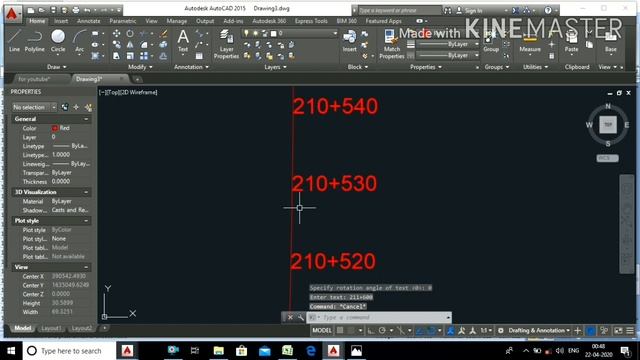Click the command line input field
The height and width of the screenshot is (360, 640).
380,317
